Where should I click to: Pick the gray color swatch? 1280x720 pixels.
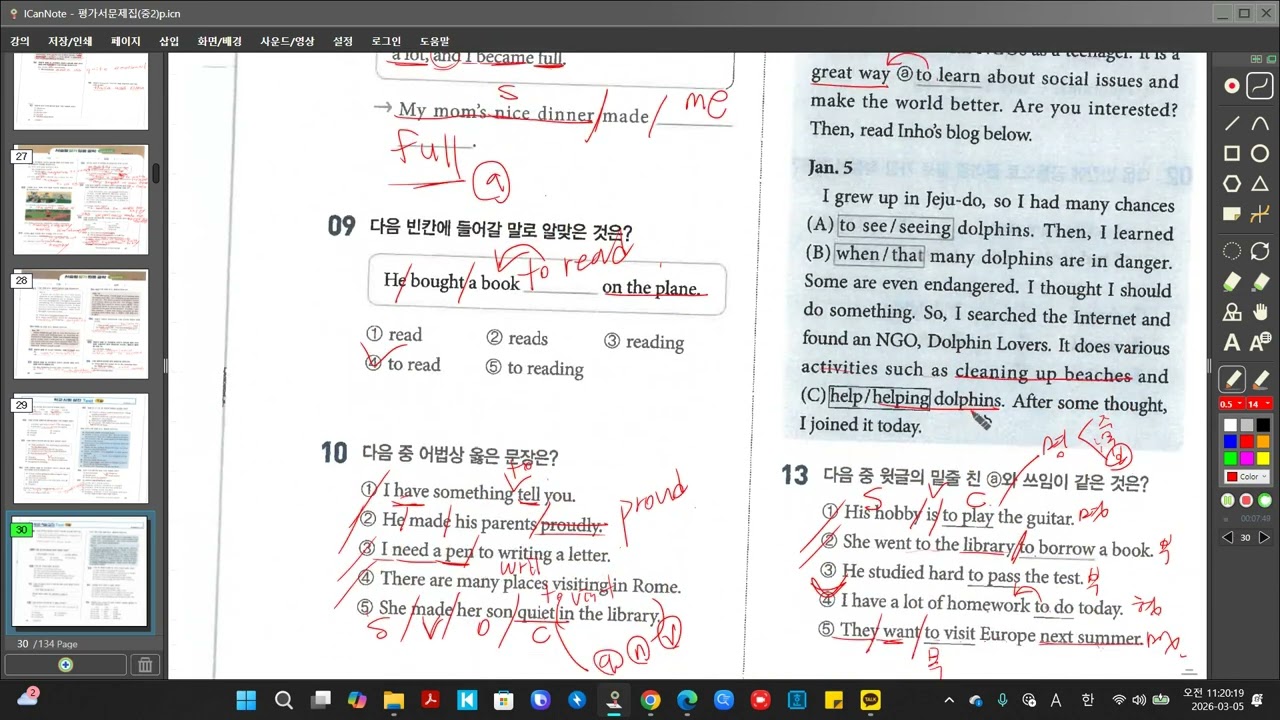1247,425
